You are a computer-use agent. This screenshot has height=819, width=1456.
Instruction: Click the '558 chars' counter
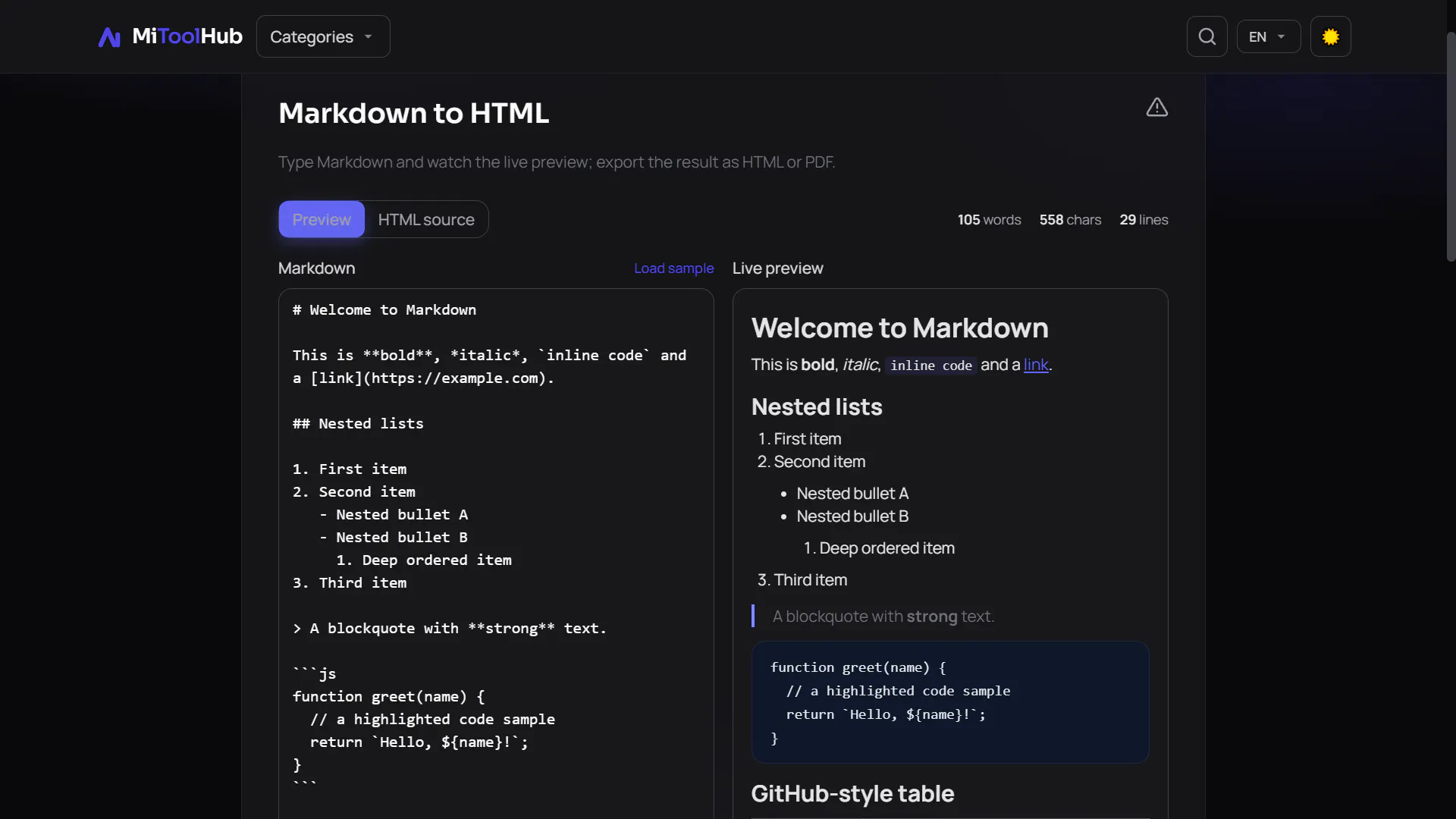(1070, 220)
